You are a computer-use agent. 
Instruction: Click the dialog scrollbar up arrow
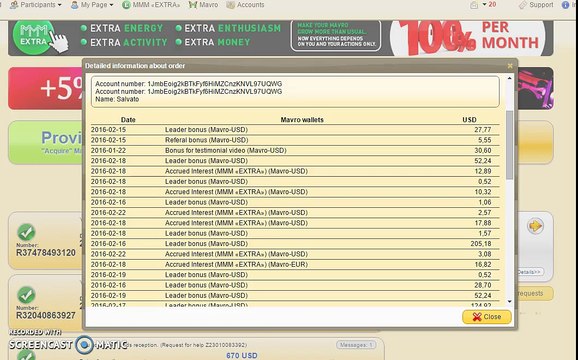click(x=509, y=78)
